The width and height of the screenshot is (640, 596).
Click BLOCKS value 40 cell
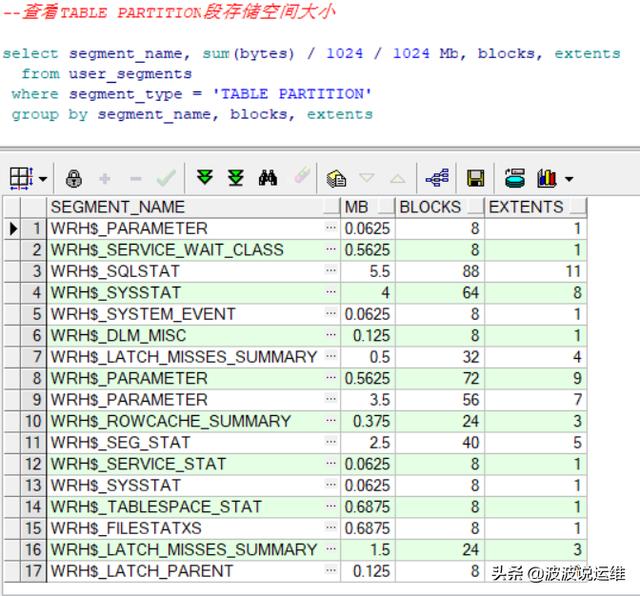[440, 443]
